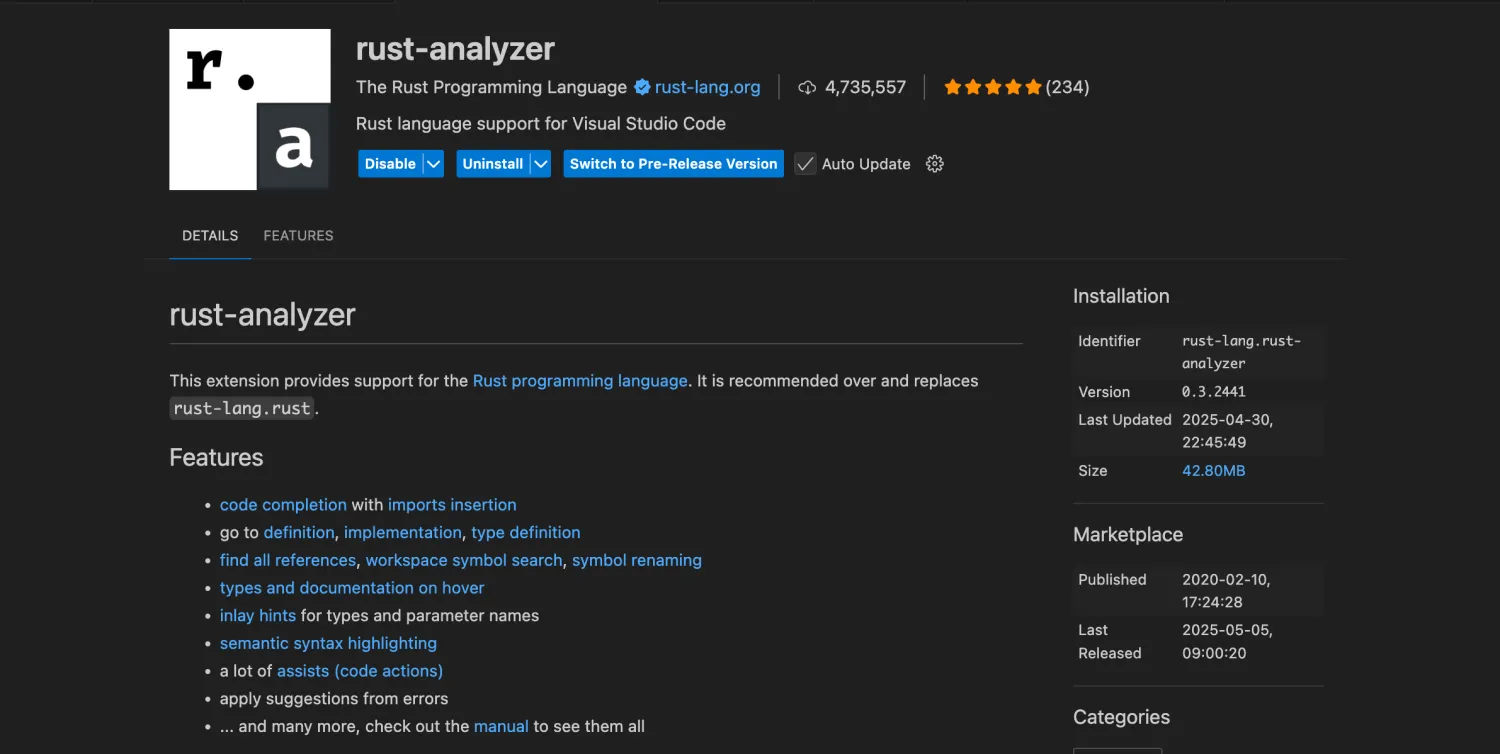This screenshot has height=754, width=1500.
Task: Click the five-star rating icons
Action: [993, 87]
